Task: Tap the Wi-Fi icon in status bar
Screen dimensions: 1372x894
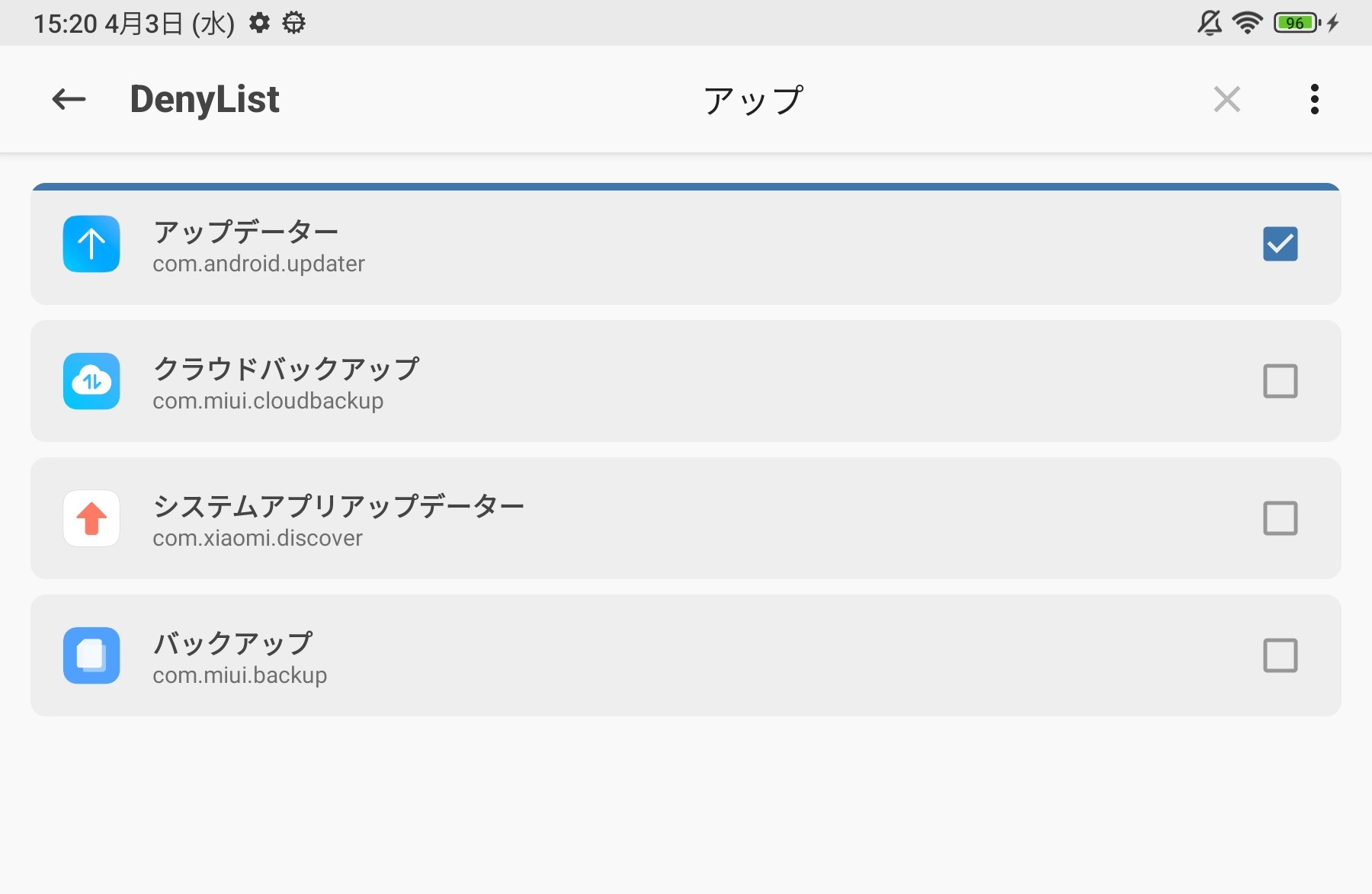Action: (x=1247, y=23)
